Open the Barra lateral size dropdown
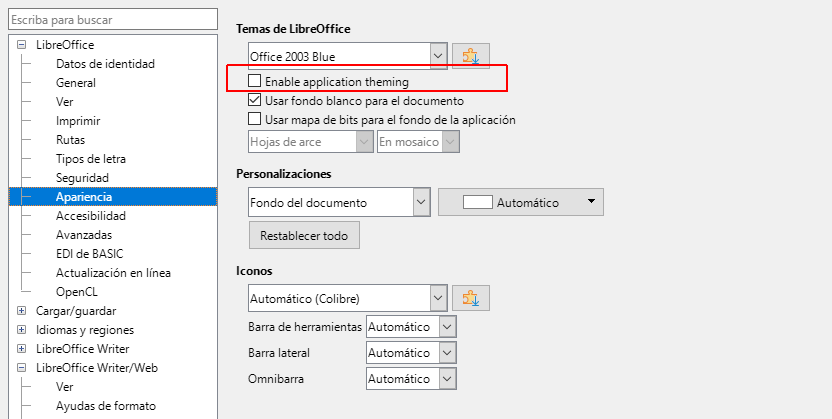 point(447,352)
